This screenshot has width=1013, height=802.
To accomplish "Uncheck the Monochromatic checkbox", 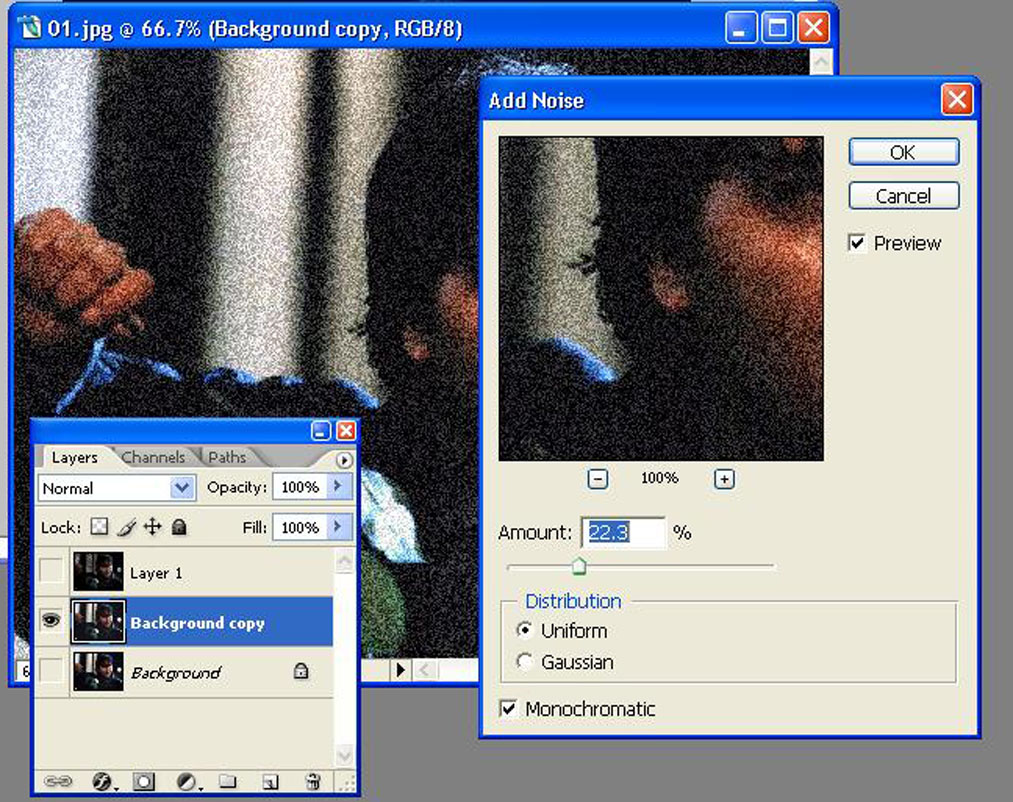I will (508, 709).
